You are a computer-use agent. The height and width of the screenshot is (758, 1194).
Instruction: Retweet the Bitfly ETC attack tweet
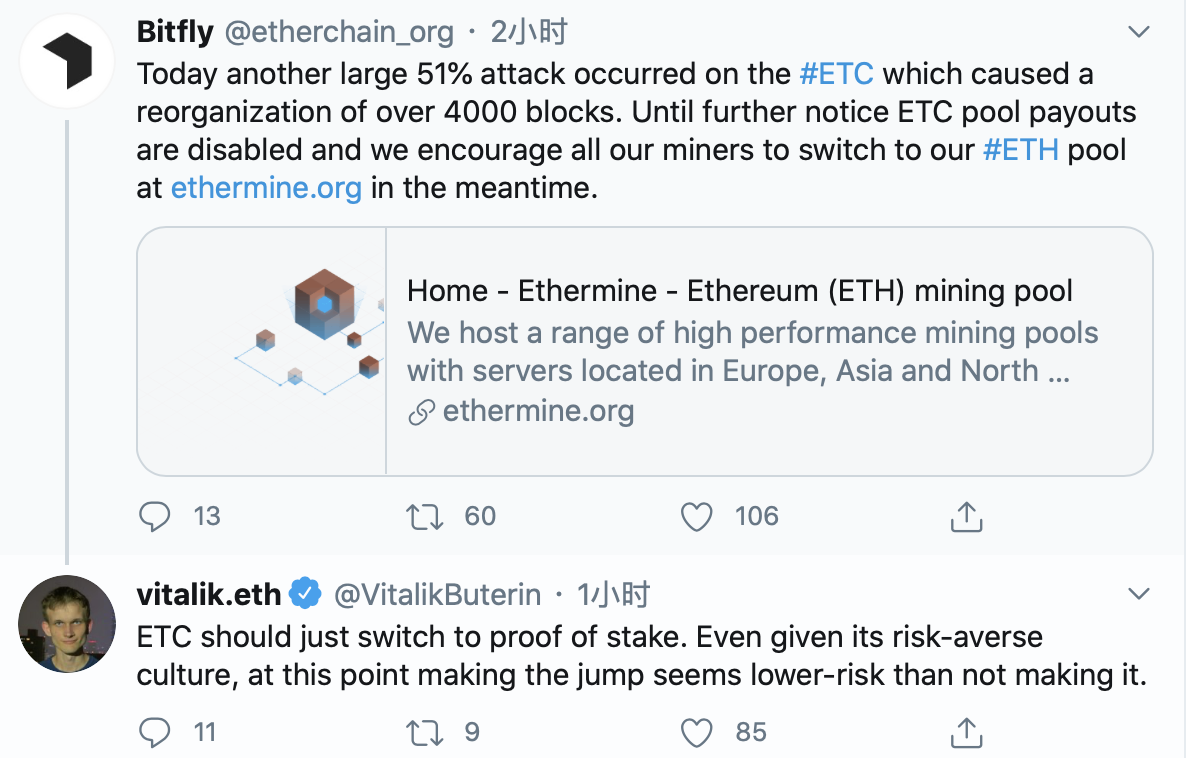pos(424,517)
